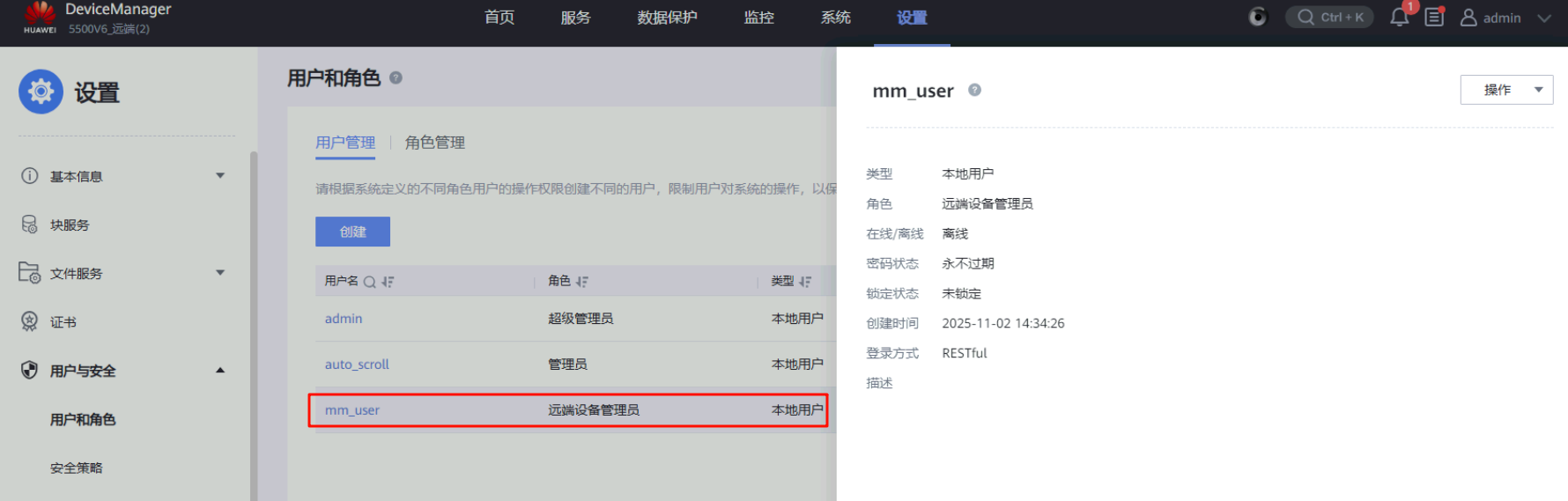This screenshot has width=1568, height=501.
Task: Open the task list icon in header
Action: coord(1434,18)
